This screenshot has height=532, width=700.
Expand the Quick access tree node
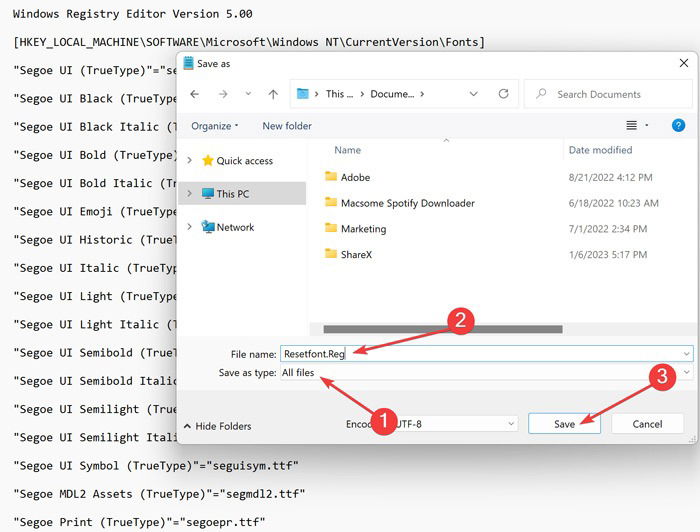tap(189, 160)
